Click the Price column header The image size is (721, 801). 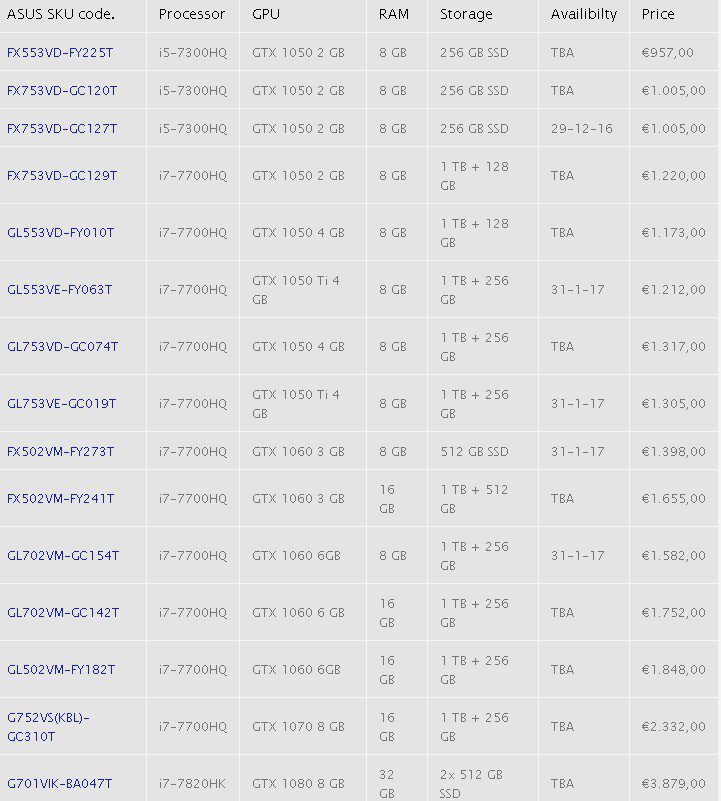pyautogui.click(x=658, y=15)
